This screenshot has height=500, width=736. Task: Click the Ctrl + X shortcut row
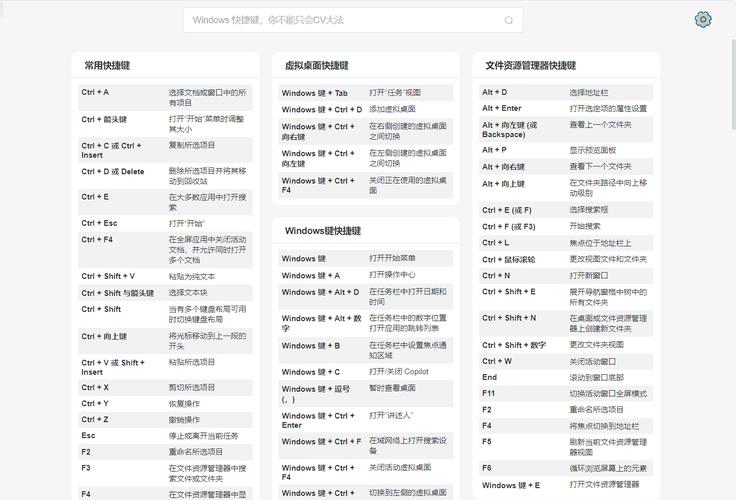[x=165, y=387]
